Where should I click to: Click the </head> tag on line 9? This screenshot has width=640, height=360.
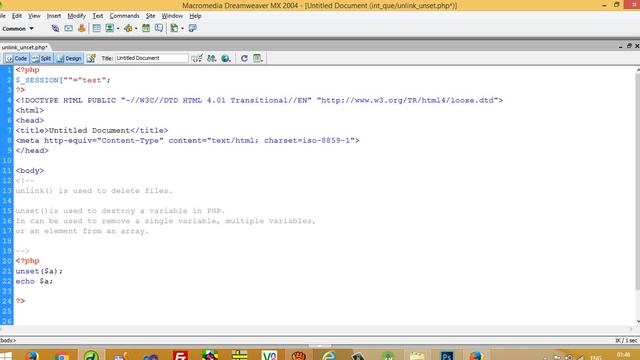pos(32,151)
